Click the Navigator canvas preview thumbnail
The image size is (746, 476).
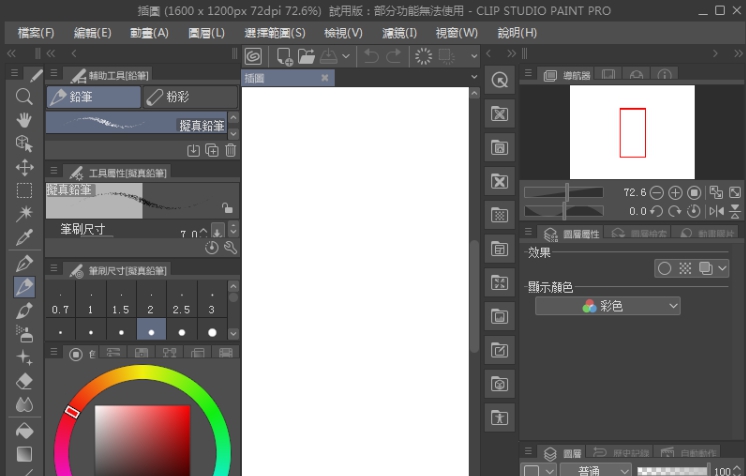coord(632,132)
